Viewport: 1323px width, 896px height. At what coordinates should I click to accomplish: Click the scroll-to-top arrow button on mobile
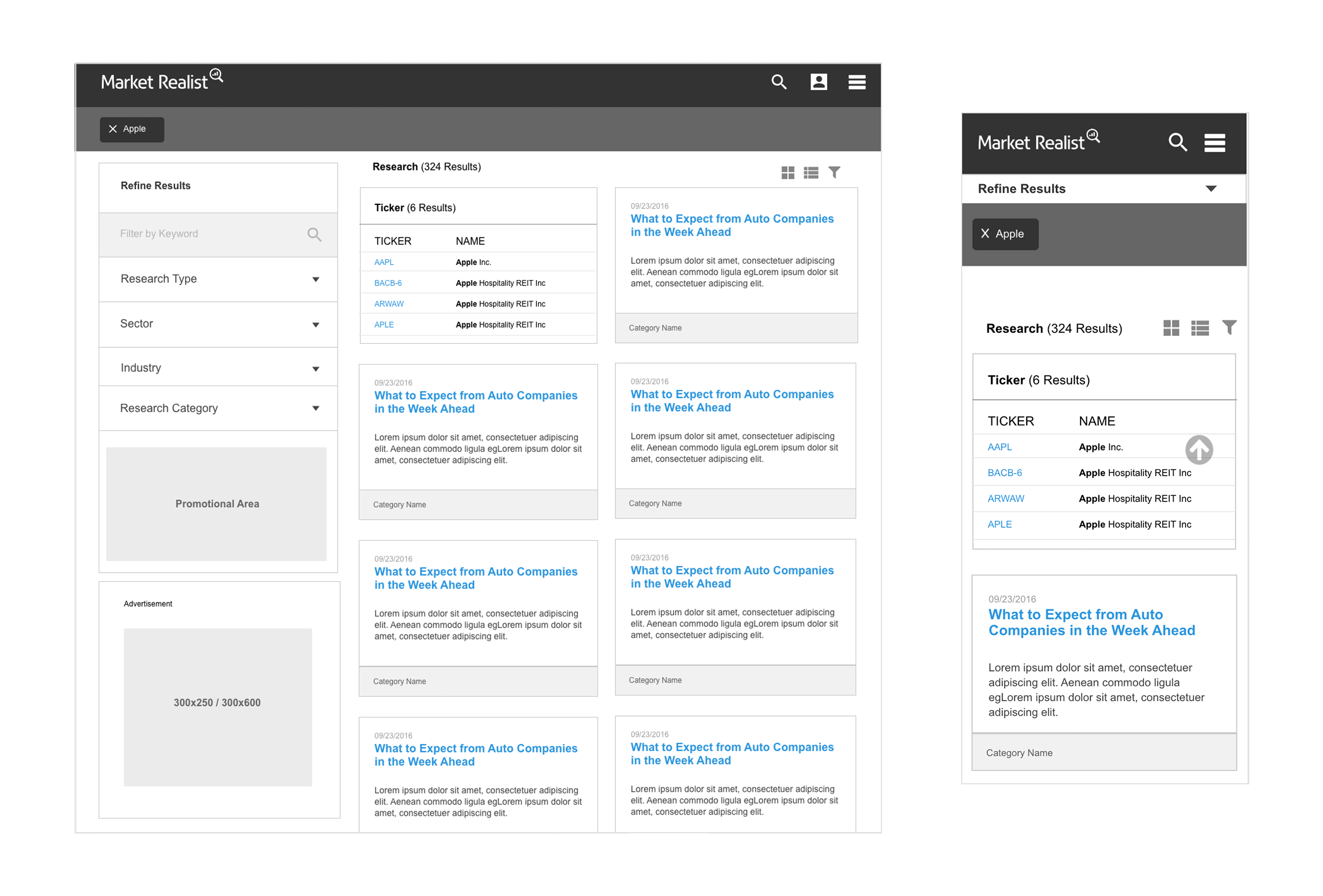(1199, 450)
